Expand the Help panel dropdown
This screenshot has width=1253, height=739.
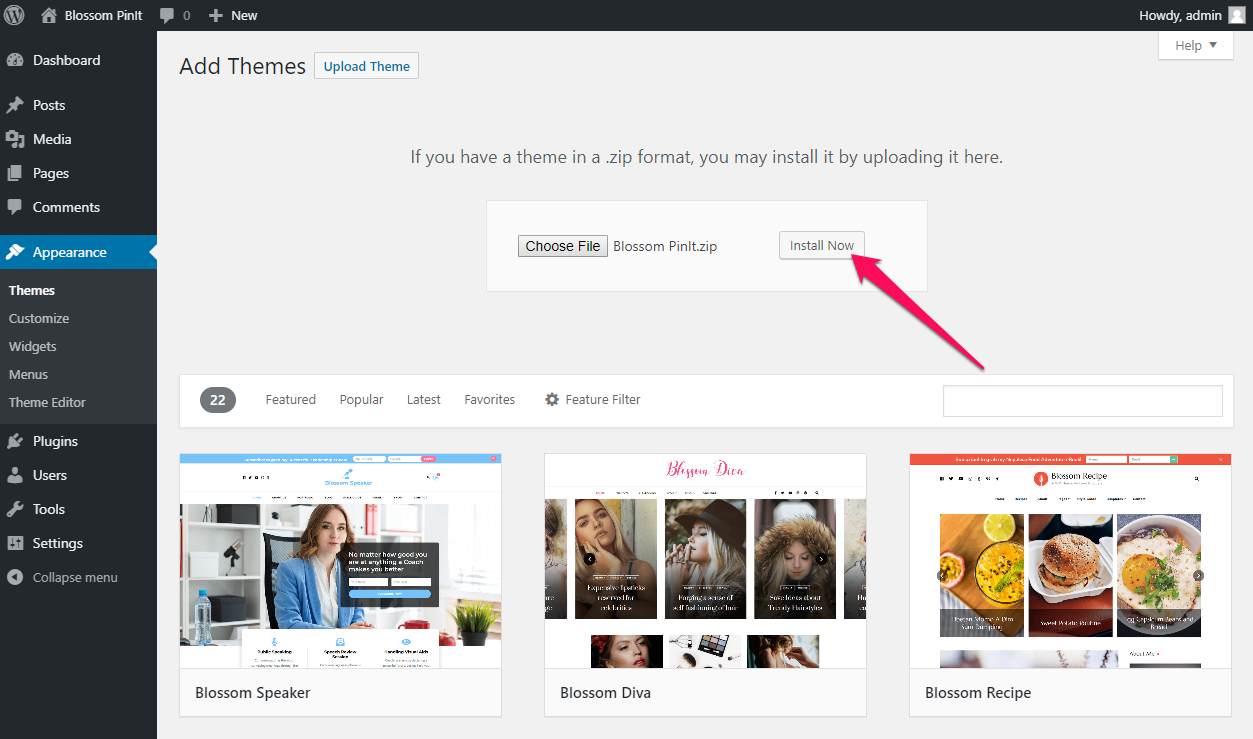(1196, 45)
